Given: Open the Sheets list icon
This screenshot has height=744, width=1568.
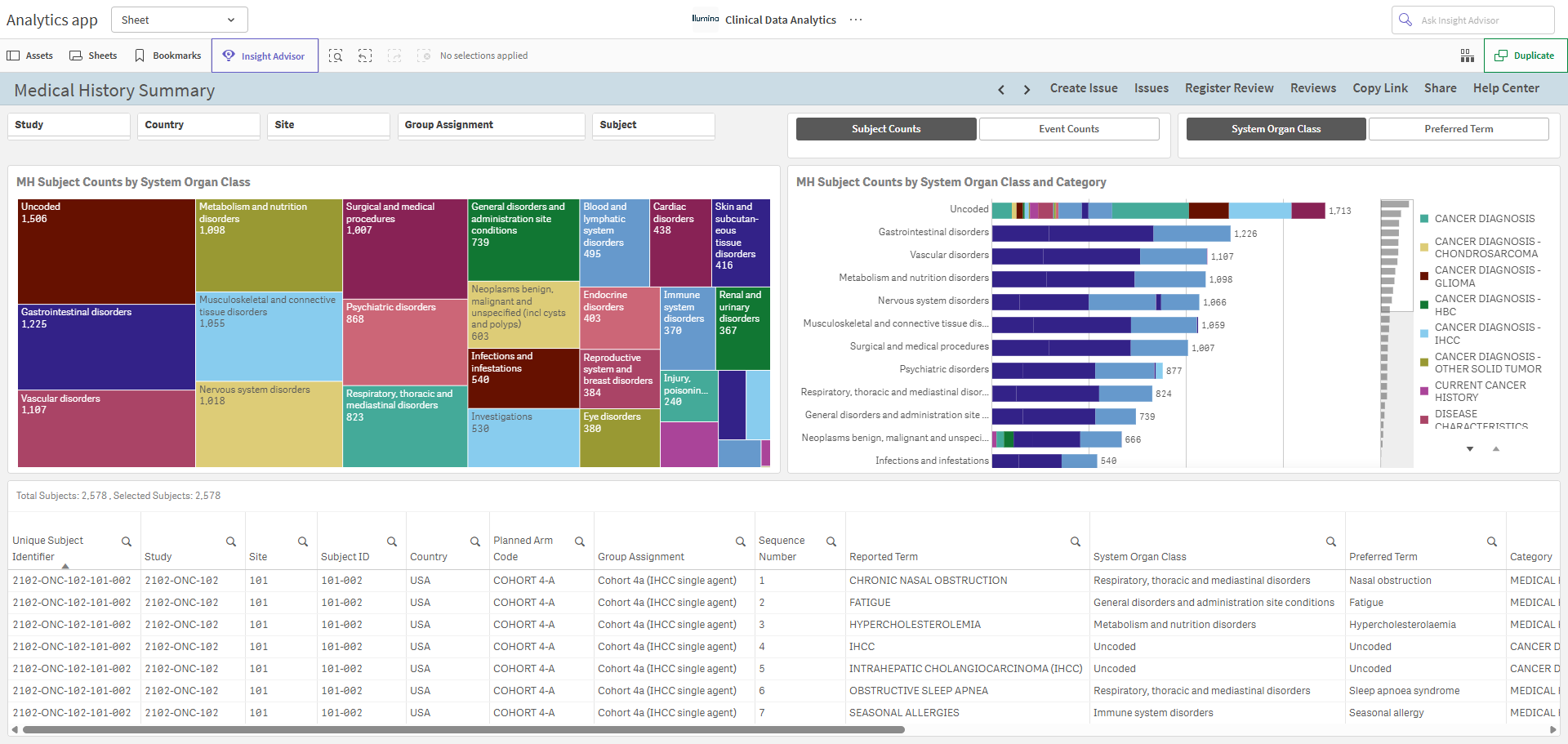Looking at the screenshot, I should (76, 56).
